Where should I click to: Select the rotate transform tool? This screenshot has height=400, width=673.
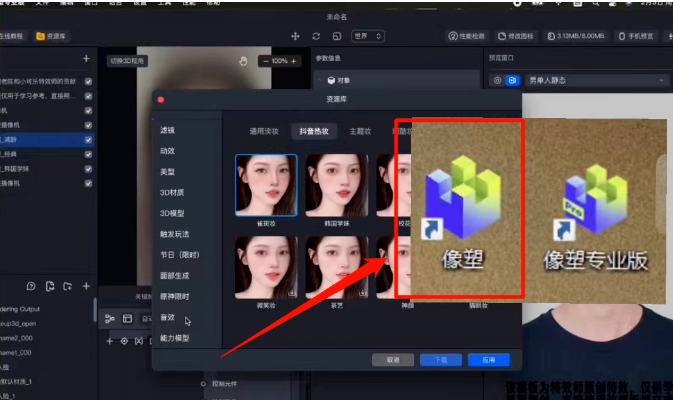(x=316, y=36)
